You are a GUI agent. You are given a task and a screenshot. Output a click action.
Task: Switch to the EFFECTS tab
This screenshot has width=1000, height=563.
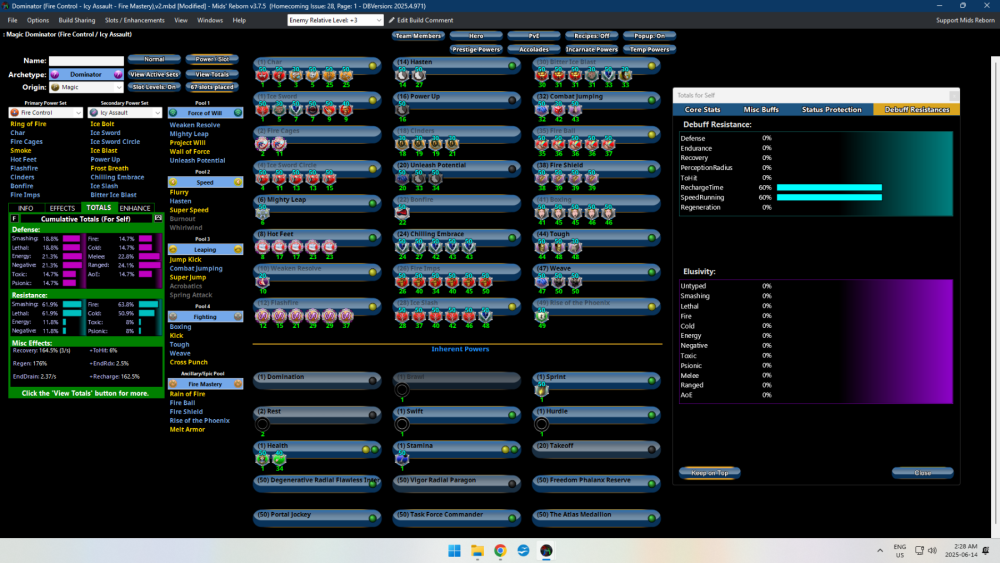pyautogui.click(x=62, y=208)
